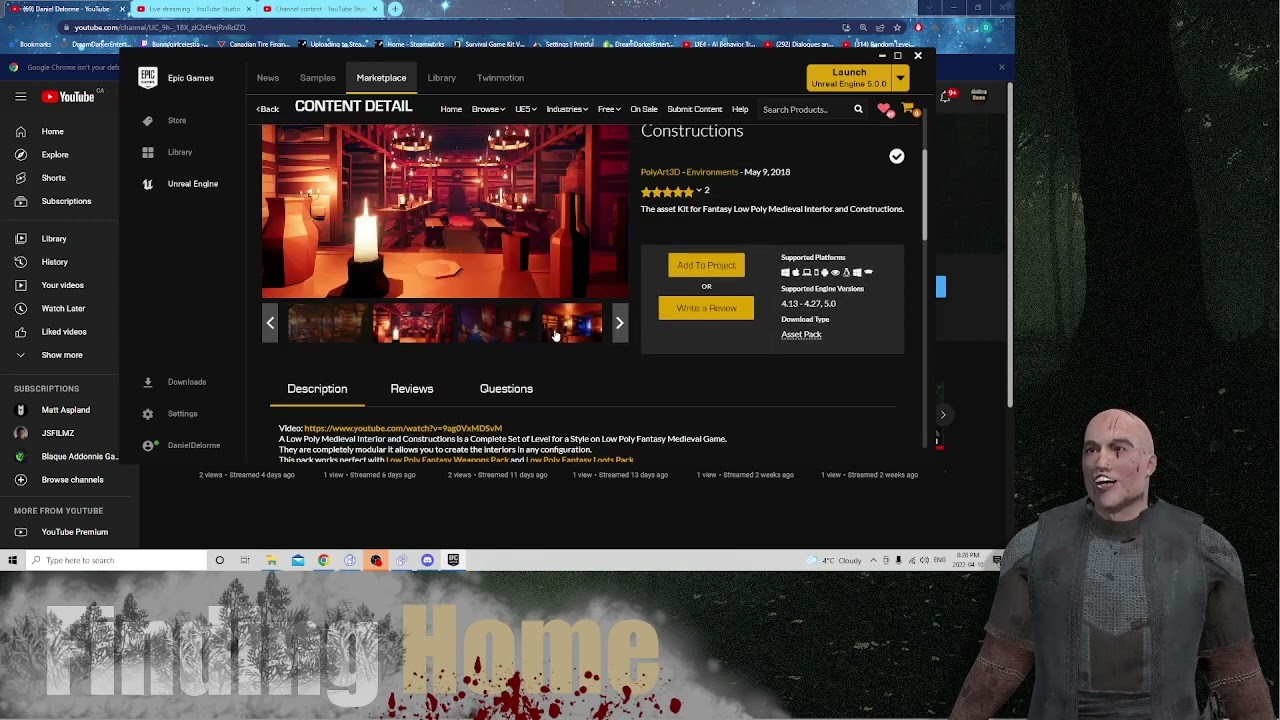The width and height of the screenshot is (1280, 720).
Task: Switch to the News tab
Action: point(267,78)
